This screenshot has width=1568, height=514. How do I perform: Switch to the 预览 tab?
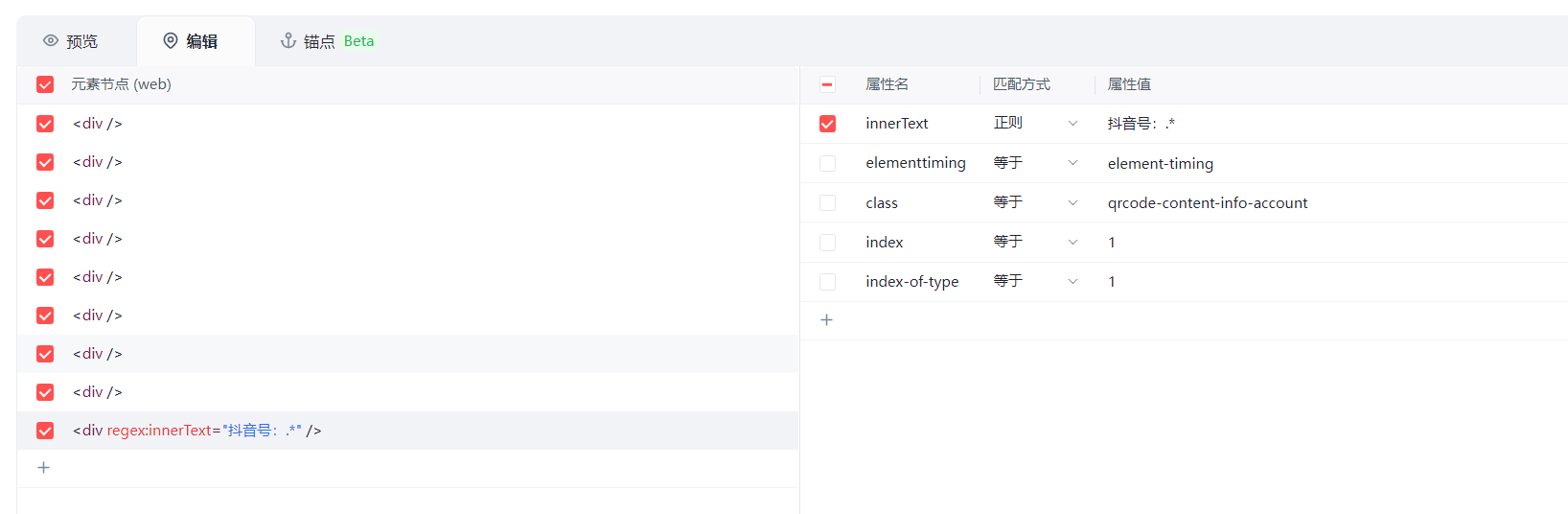pos(72,41)
